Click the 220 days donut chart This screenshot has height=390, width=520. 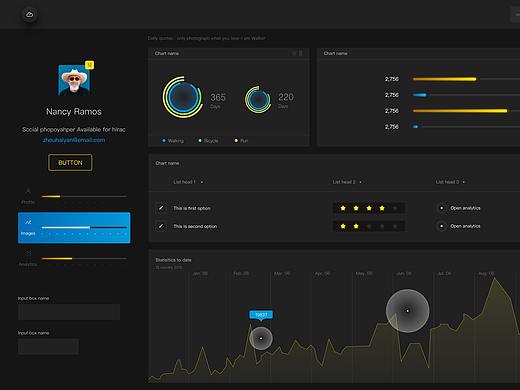[x=258, y=99]
